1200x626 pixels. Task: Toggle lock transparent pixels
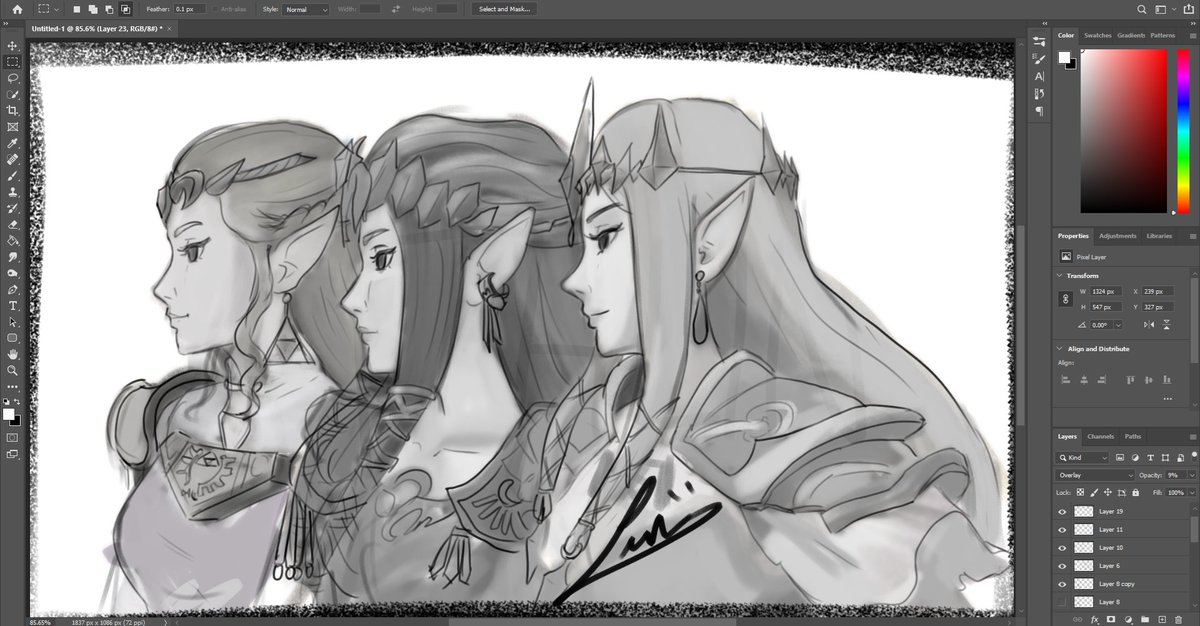(1082, 493)
